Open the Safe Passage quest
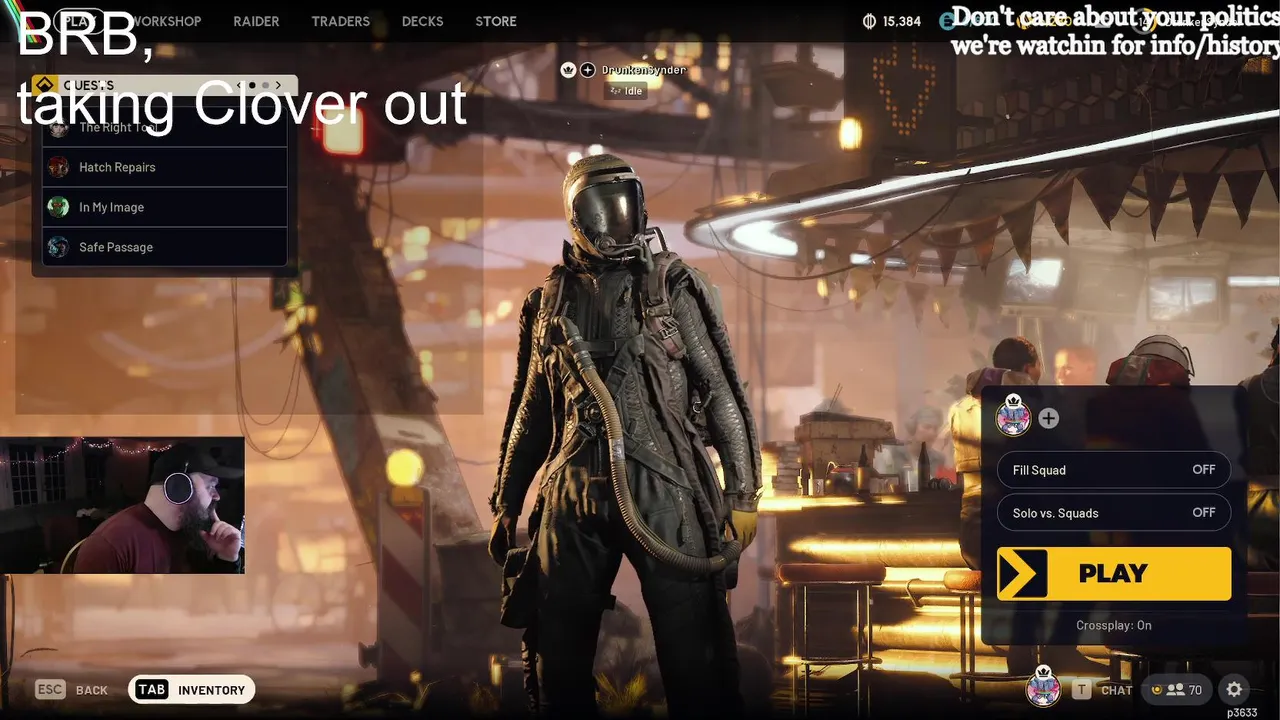Screen dimensions: 1280x720 [165, 247]
